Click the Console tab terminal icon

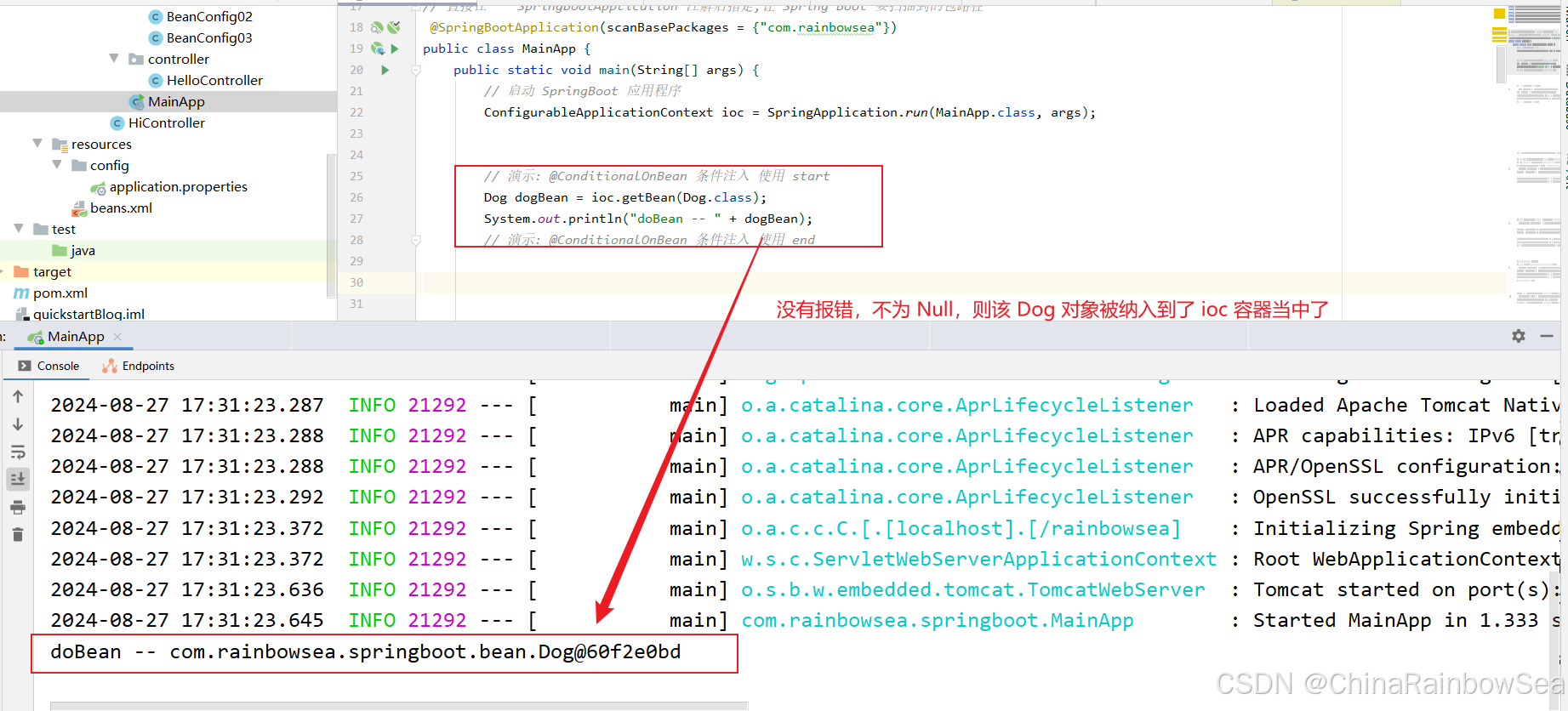[25, 366]
